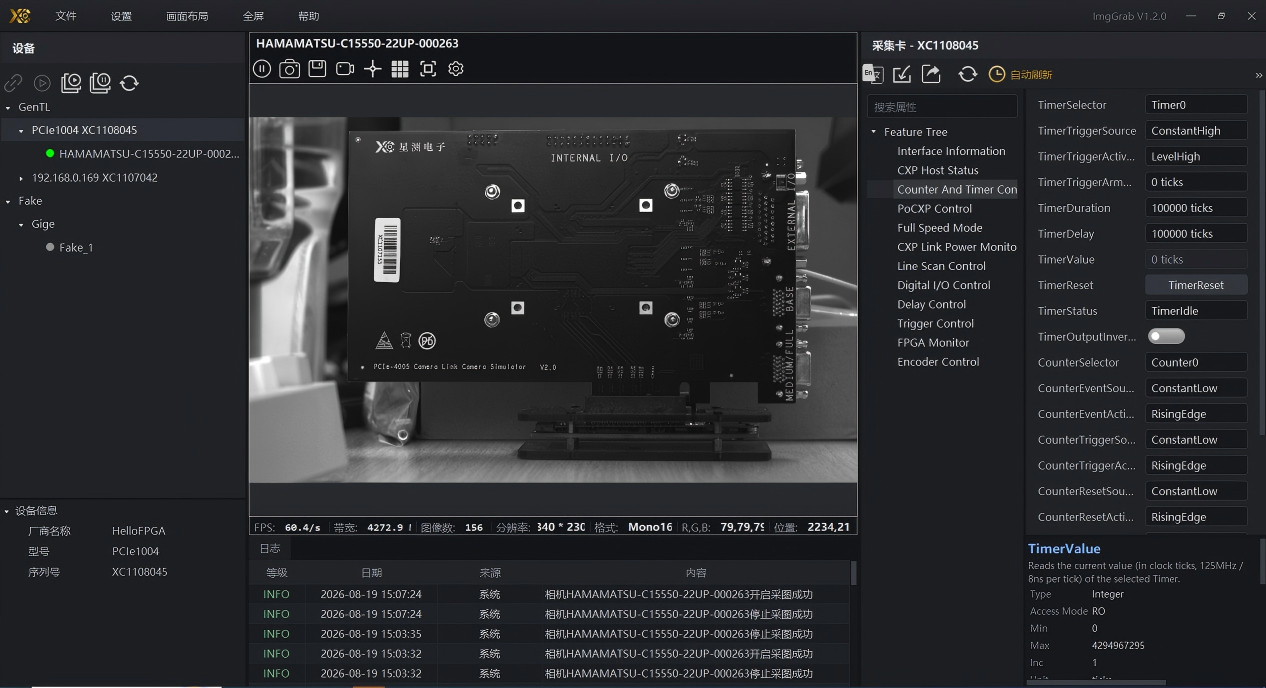Screen dimensions: 1266x688
Task: Open the CounterSelector Counter0 dropdown
Action: (1196, 363)
